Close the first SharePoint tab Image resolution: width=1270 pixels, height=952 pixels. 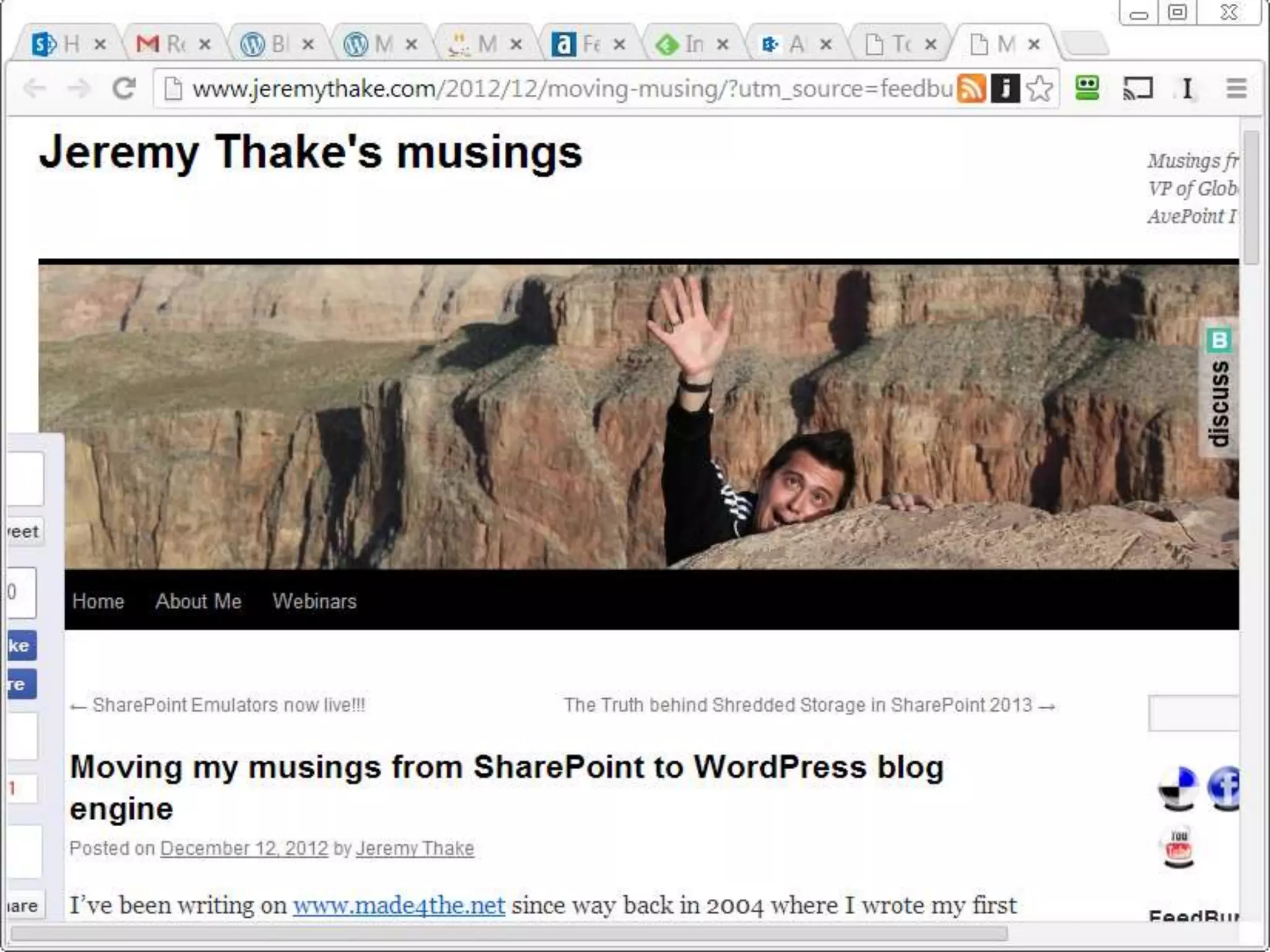click(100, 44)
